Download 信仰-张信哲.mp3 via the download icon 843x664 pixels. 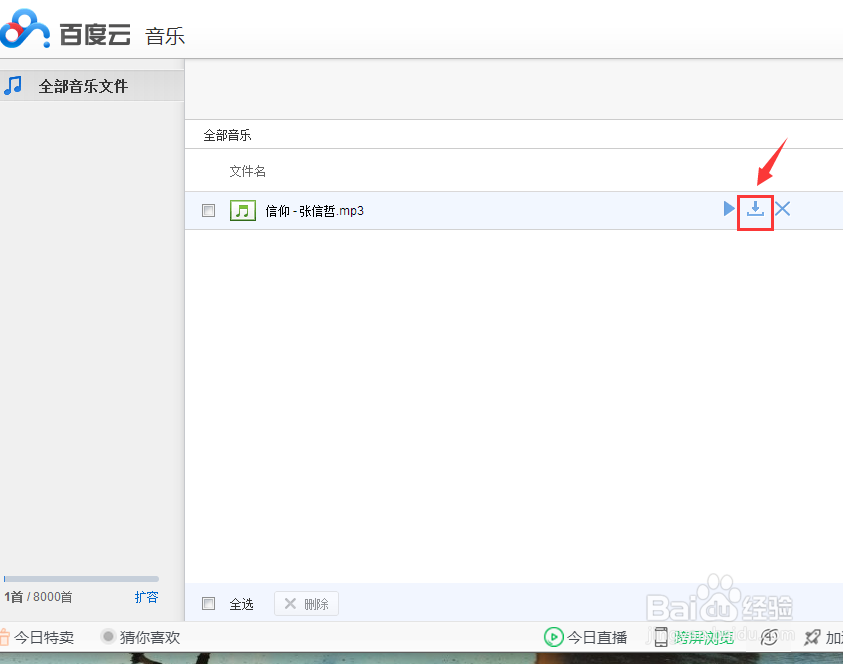(755, 209)
